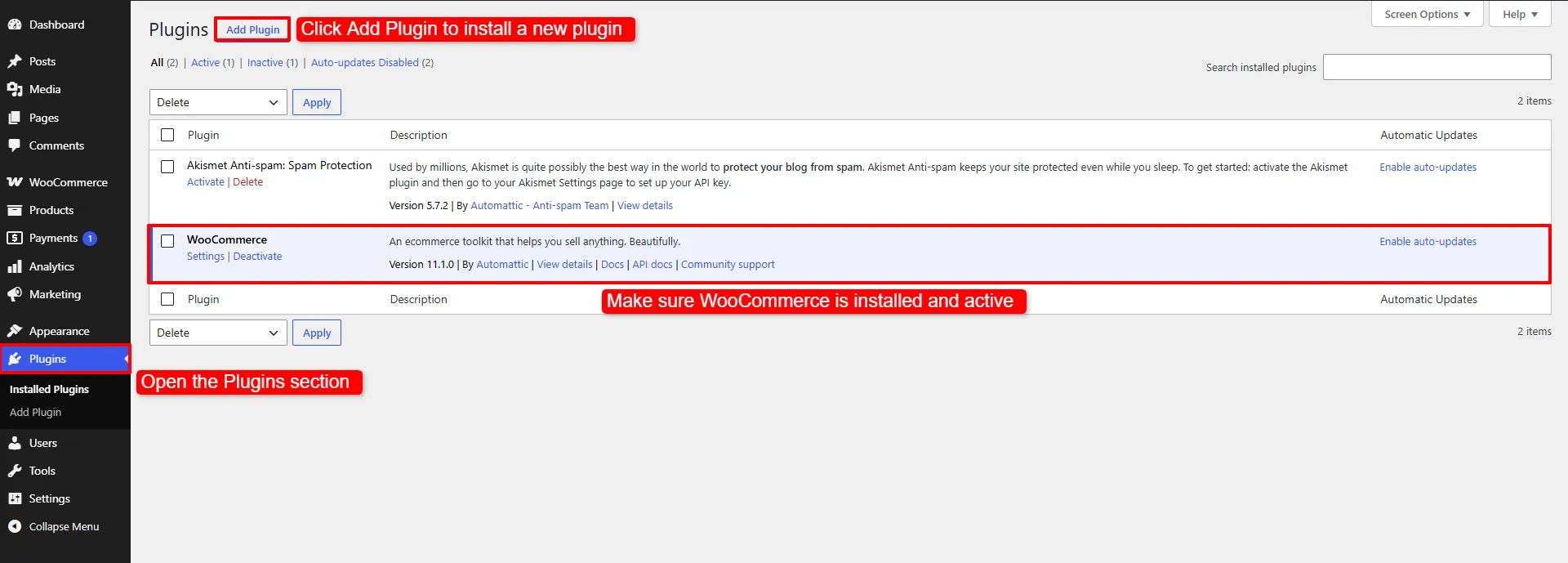Click the WooCommerce logo icon
The height and width of the screenshot is (563, 1568).
[15, 182]
